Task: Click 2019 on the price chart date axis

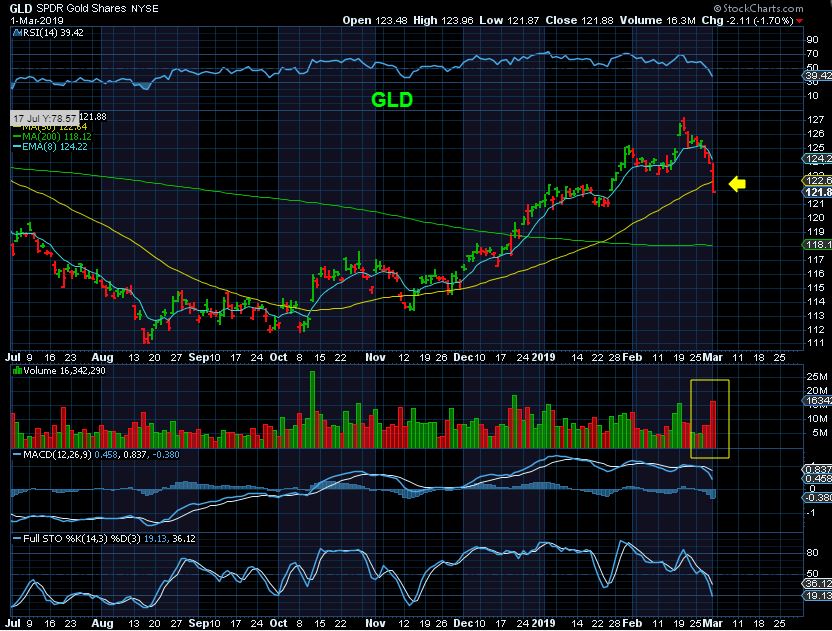Action: pyautogui.click(x=543, y=357)
